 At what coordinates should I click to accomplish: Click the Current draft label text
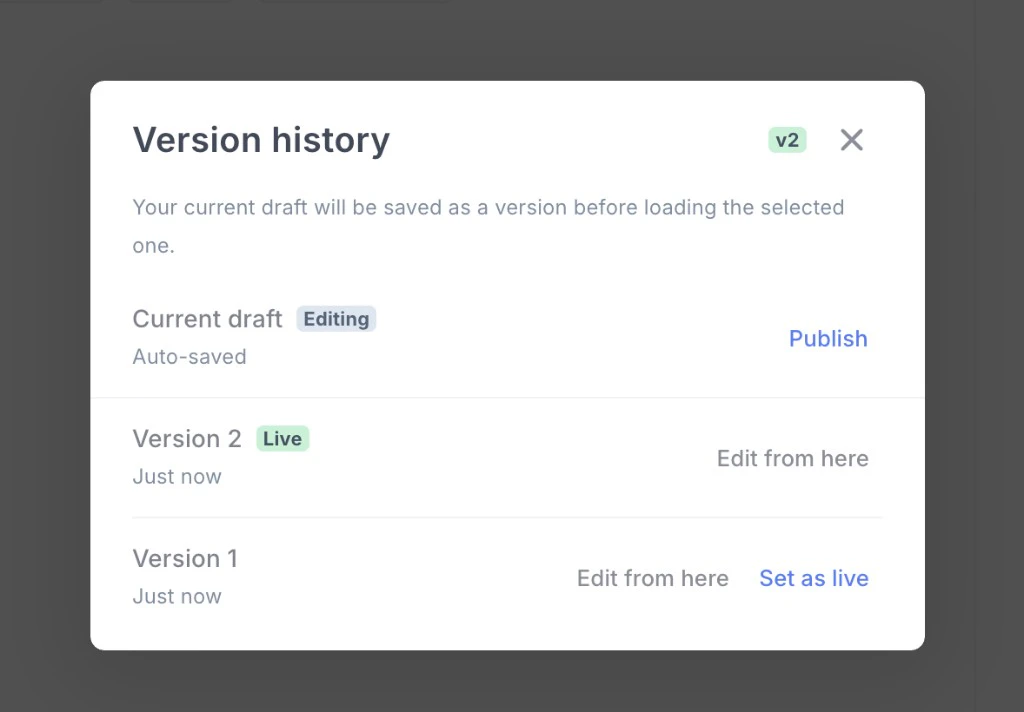point(207,318)
